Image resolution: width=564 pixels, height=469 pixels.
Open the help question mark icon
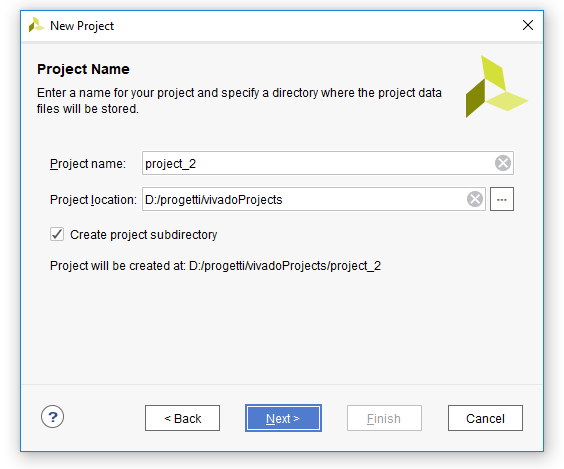[53, 417]
